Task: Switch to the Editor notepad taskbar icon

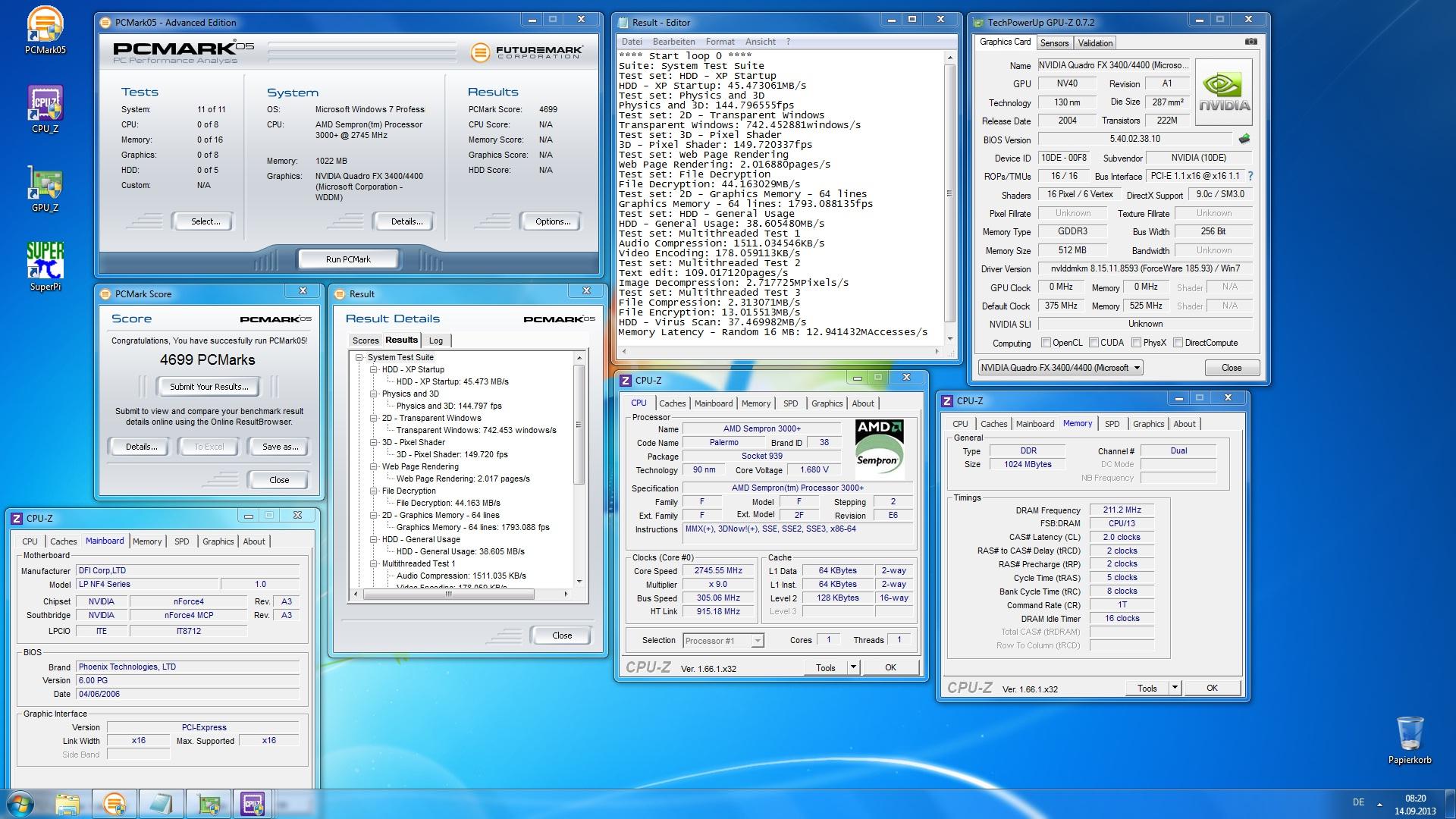Action: [162, 804]
